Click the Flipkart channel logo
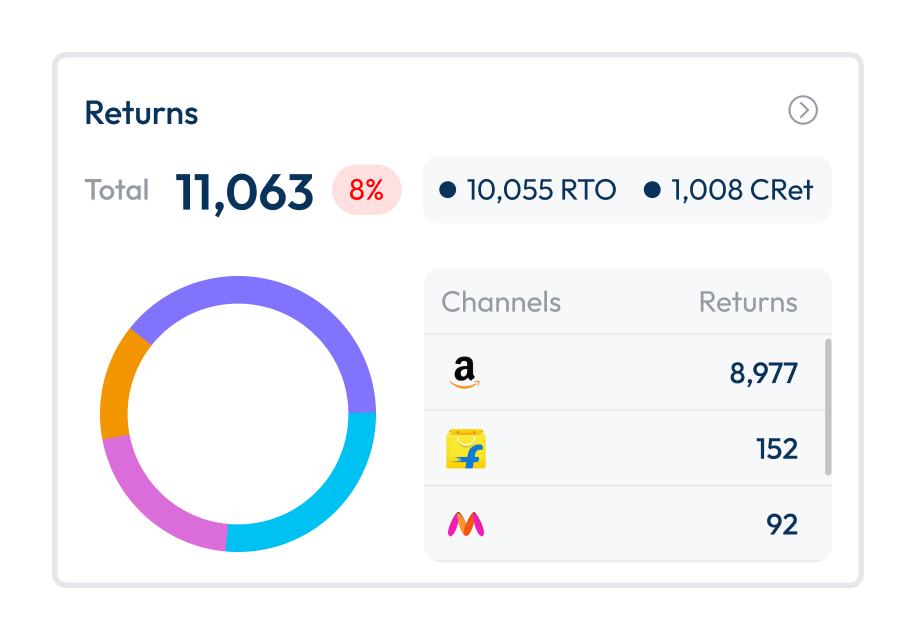The width and height of the screenshot is (912, 624). (465, 449)
